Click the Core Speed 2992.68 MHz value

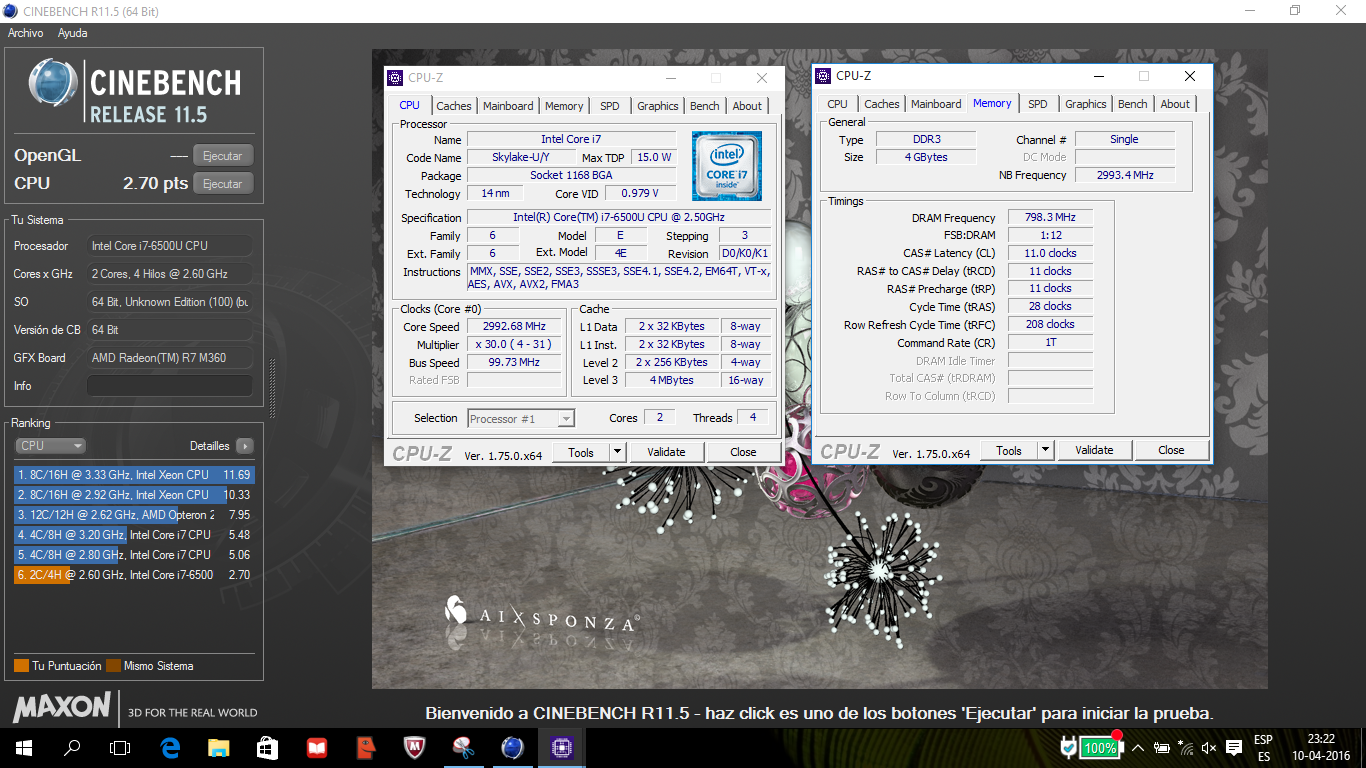[x=516, y=327]
